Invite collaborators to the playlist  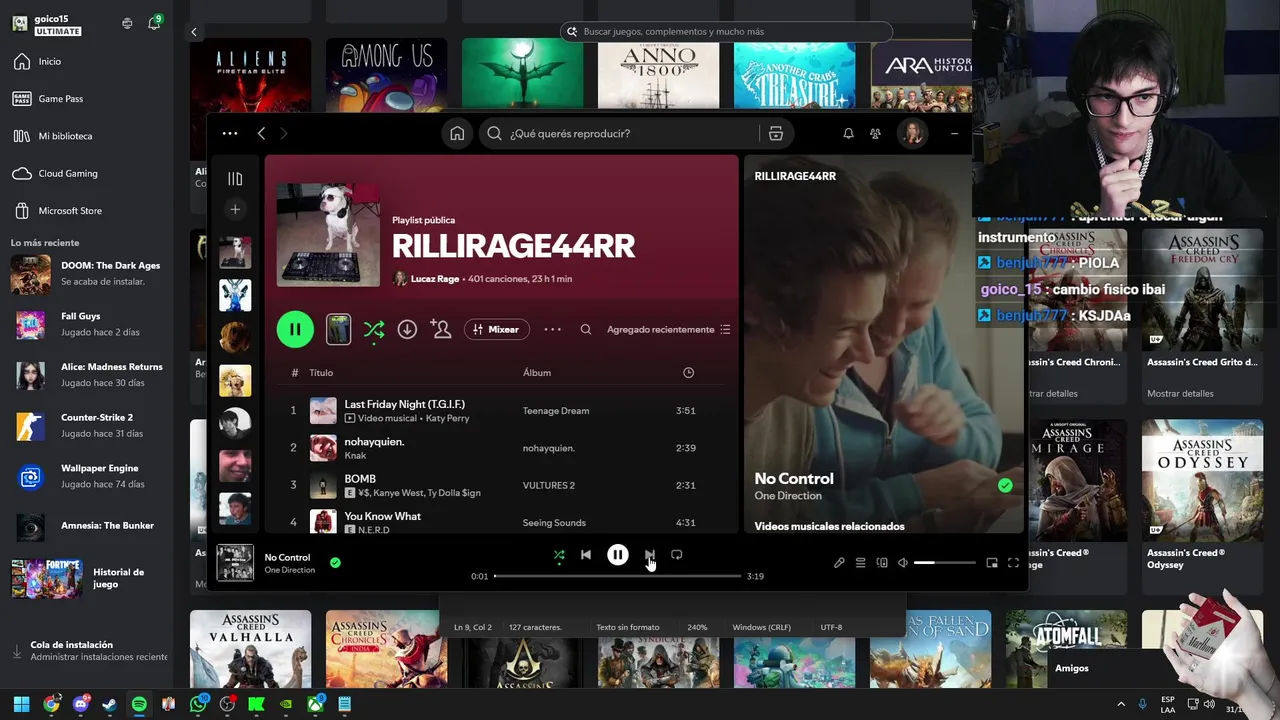[441, 329]
